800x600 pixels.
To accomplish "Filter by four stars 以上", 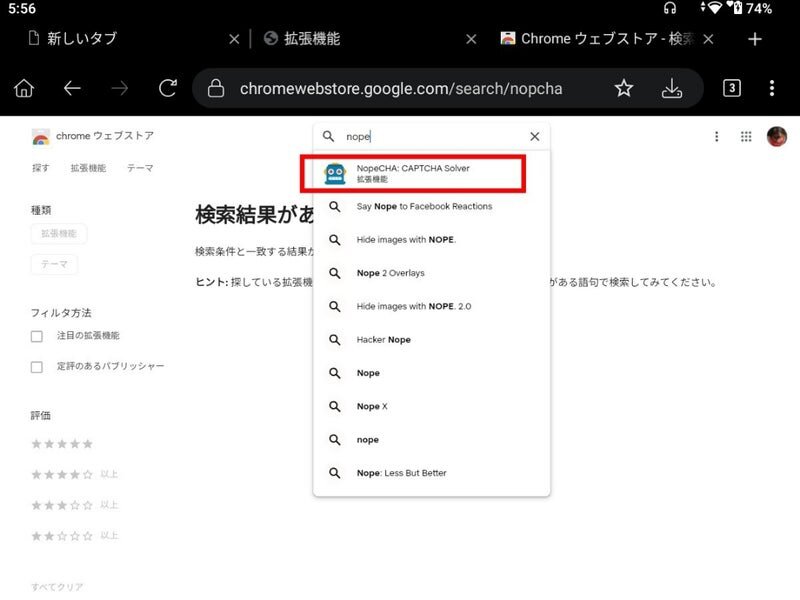I will pos(74,474).
